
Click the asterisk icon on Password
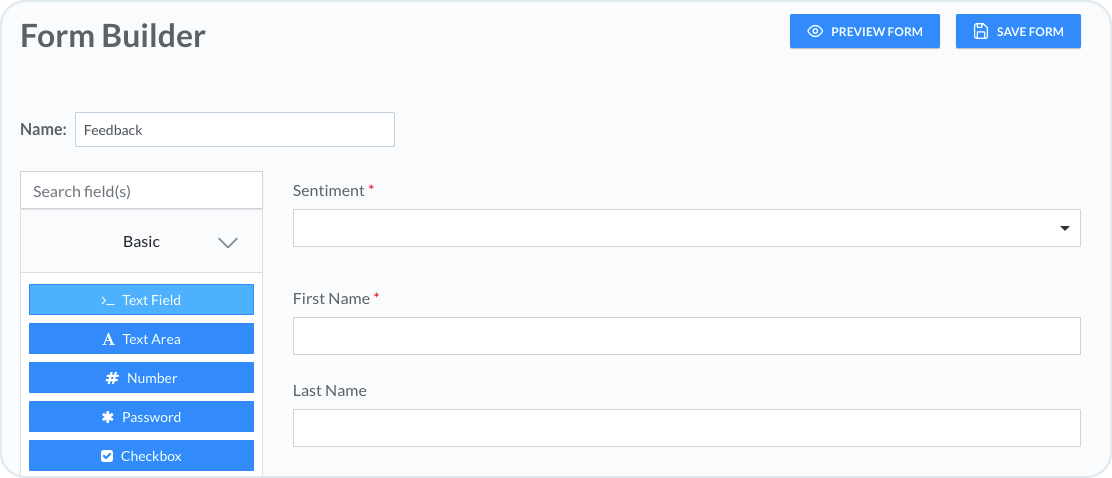[108, 417]
